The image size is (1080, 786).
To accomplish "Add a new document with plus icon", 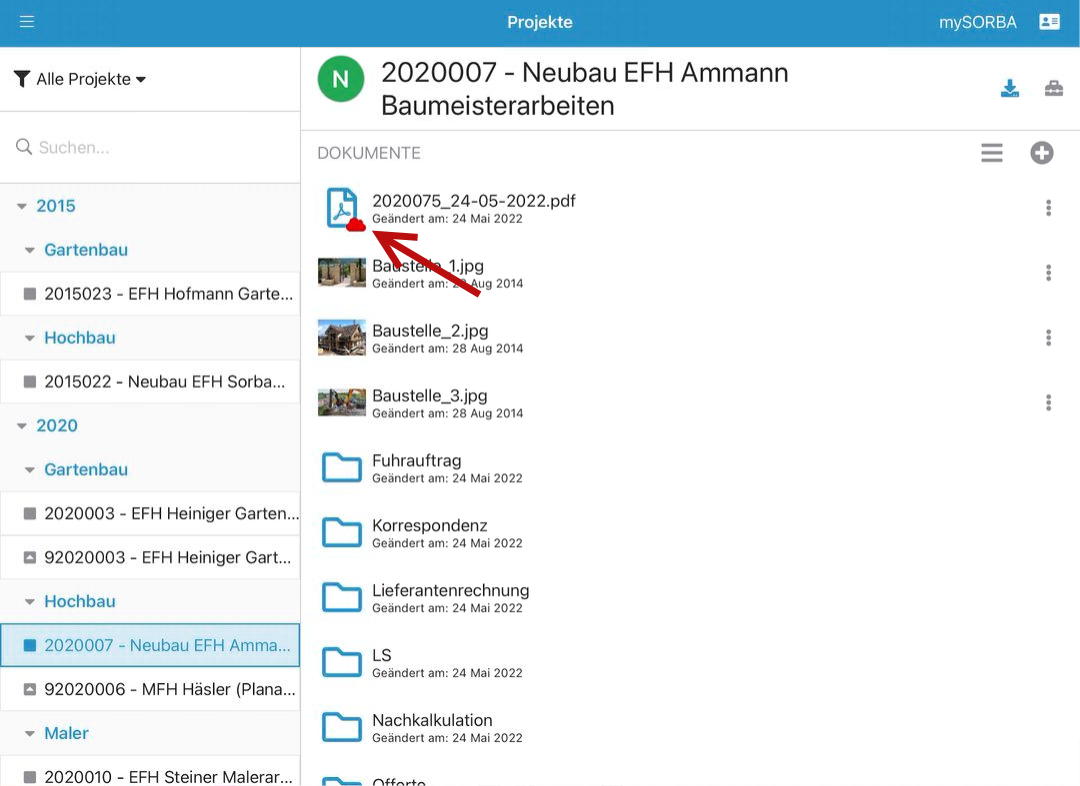I will 1042,153.
